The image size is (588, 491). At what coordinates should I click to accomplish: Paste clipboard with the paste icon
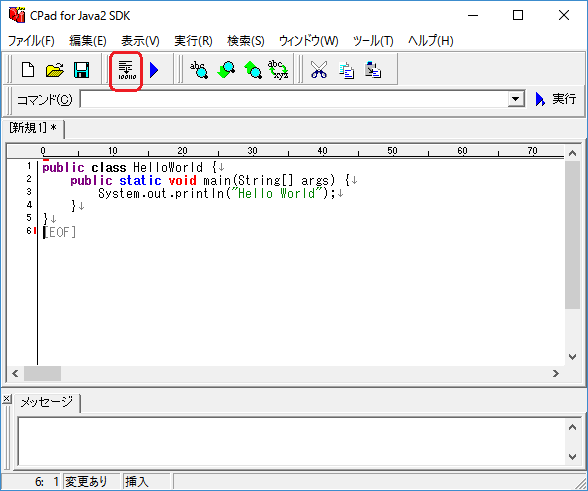[x=373, y=70]
